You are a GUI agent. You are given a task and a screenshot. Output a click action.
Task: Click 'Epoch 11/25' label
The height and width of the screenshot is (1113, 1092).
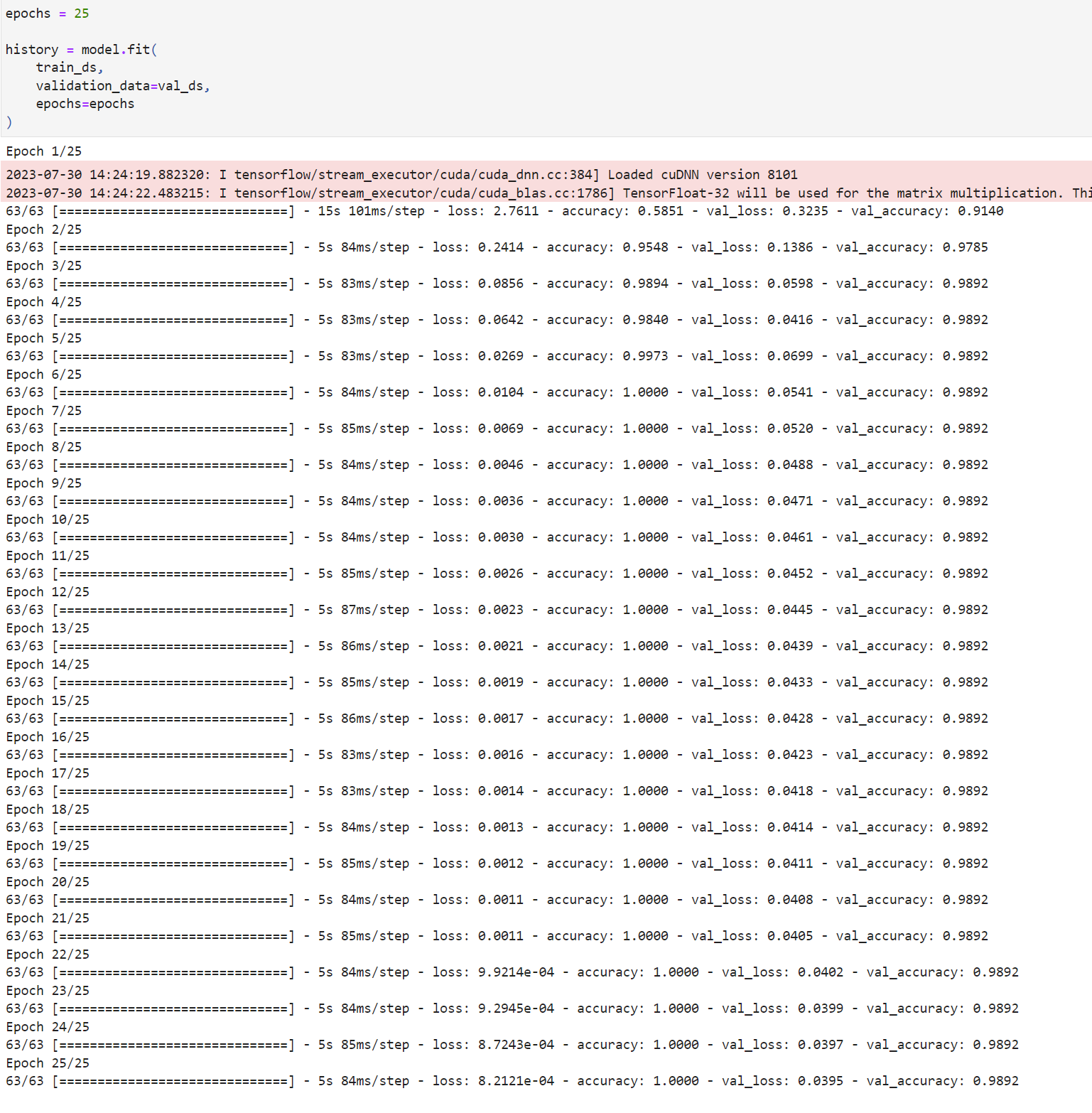[x=48, y=556]
